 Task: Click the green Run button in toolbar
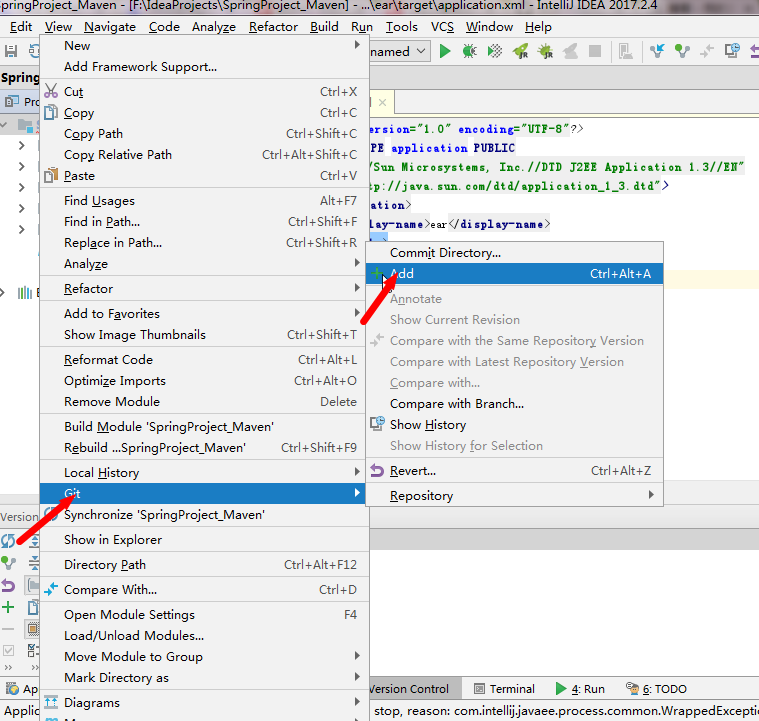tap(445, 51)
